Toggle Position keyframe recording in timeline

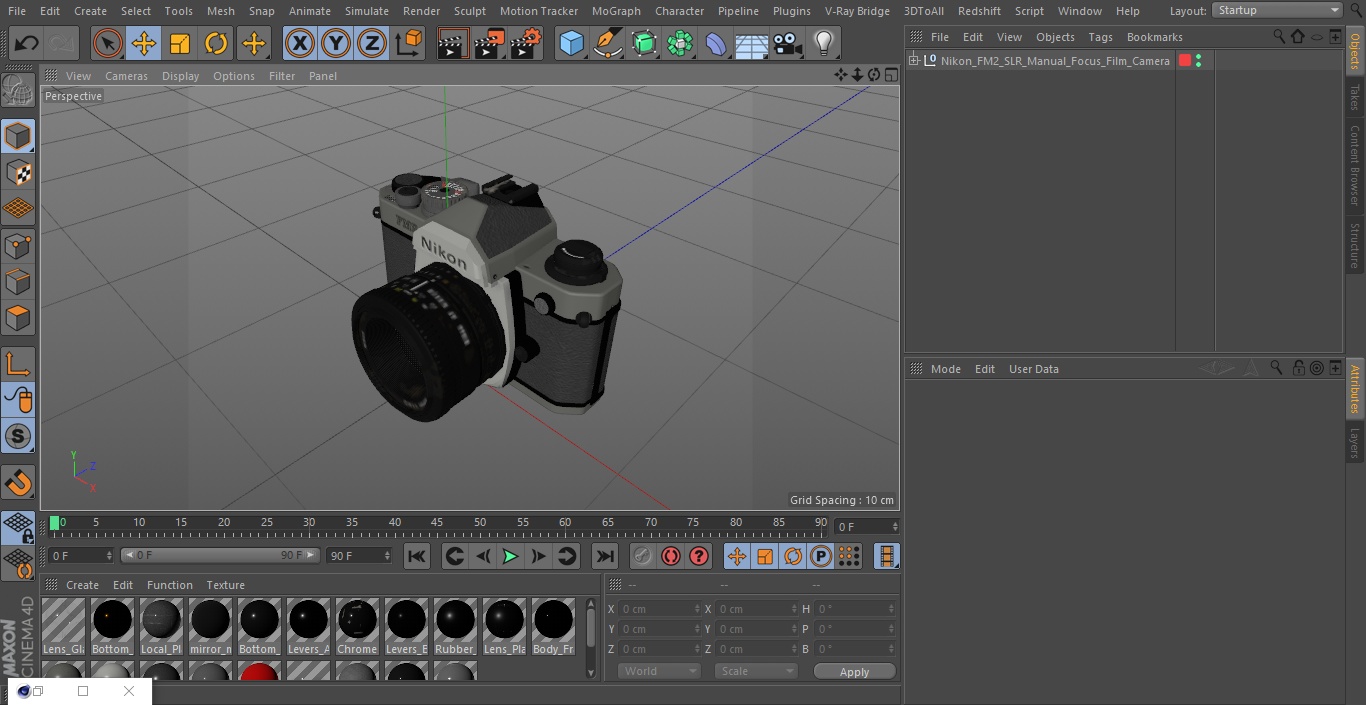click(x=737, y=556)
